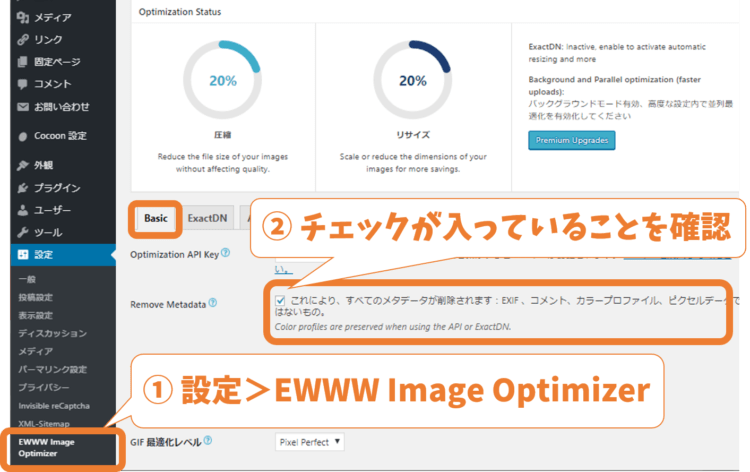Click the リサイズ 20% progress circle
The image size is (750, 472).
click(x=412, y=80)
